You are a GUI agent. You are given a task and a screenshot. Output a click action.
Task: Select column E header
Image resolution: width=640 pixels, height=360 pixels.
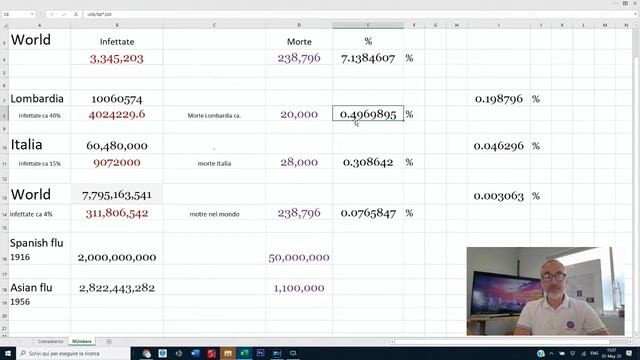tap(368, 25)
